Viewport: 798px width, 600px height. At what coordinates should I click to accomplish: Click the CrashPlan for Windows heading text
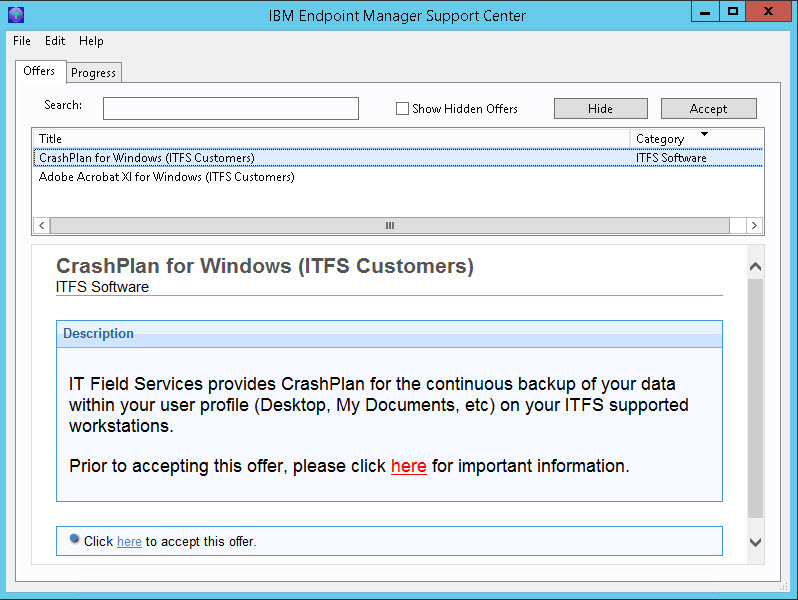click(265, 266)
